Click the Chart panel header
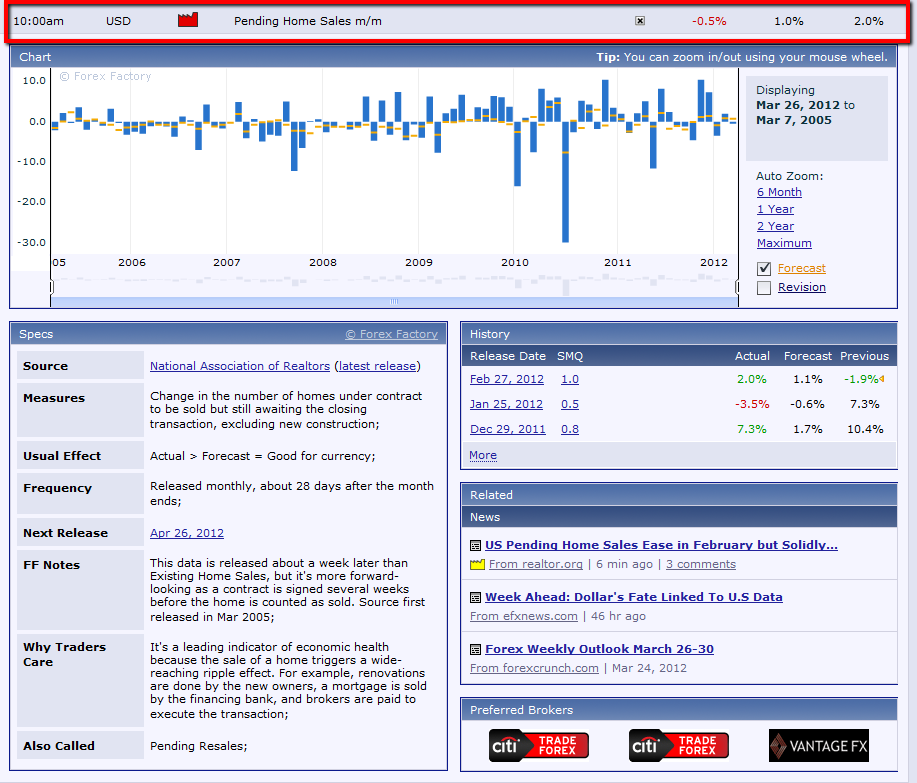Image resolution: width=917 pixels, height=783 pixels. pyautogui.click(x=453, y=57)
